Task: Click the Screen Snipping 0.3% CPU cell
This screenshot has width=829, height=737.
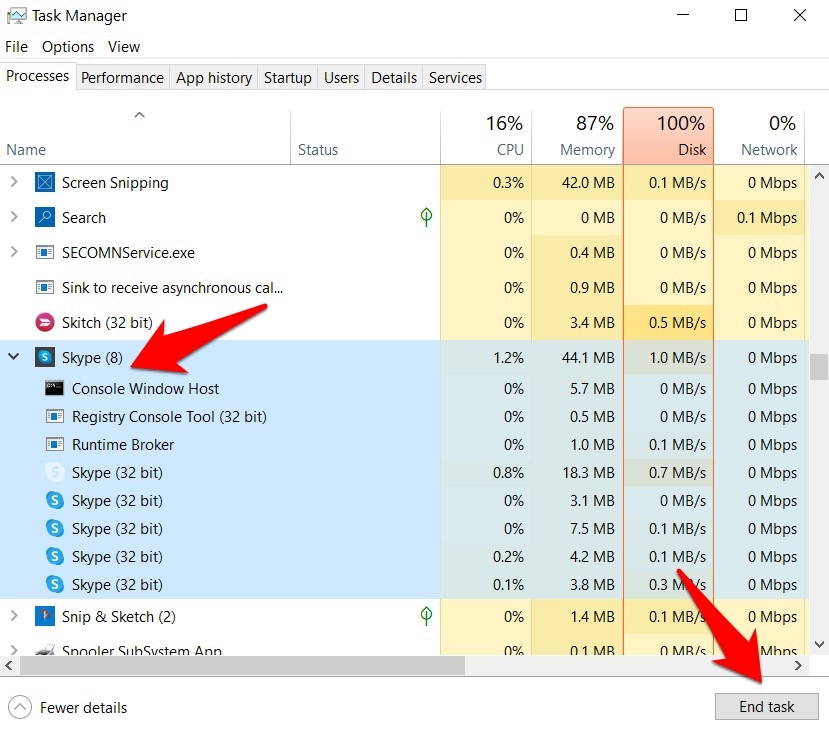Action: pyautogui.click(x=486, y=182)
